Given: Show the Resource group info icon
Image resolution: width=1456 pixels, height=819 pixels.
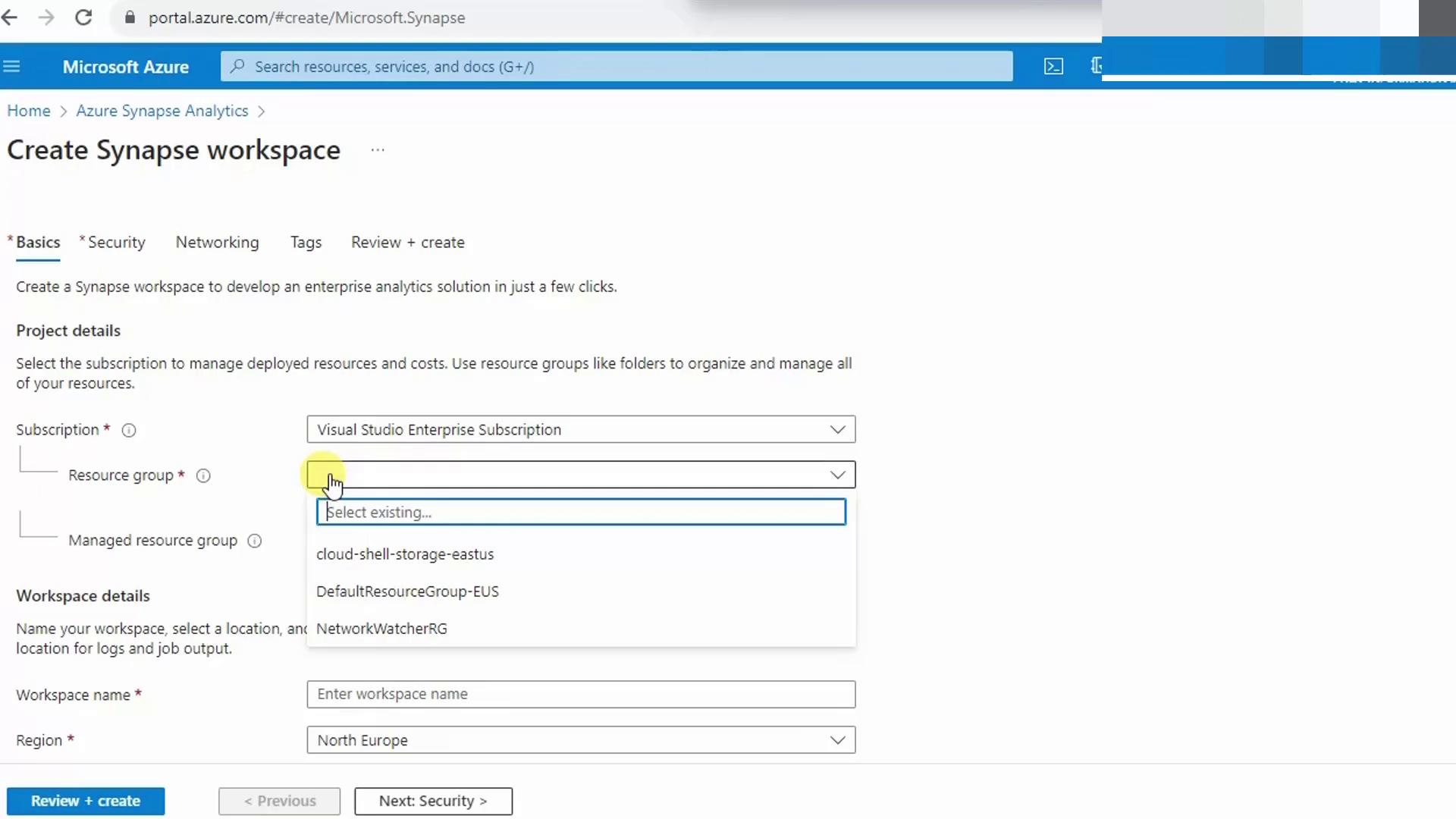Looking at the screenshot, I should pos(203,475).
